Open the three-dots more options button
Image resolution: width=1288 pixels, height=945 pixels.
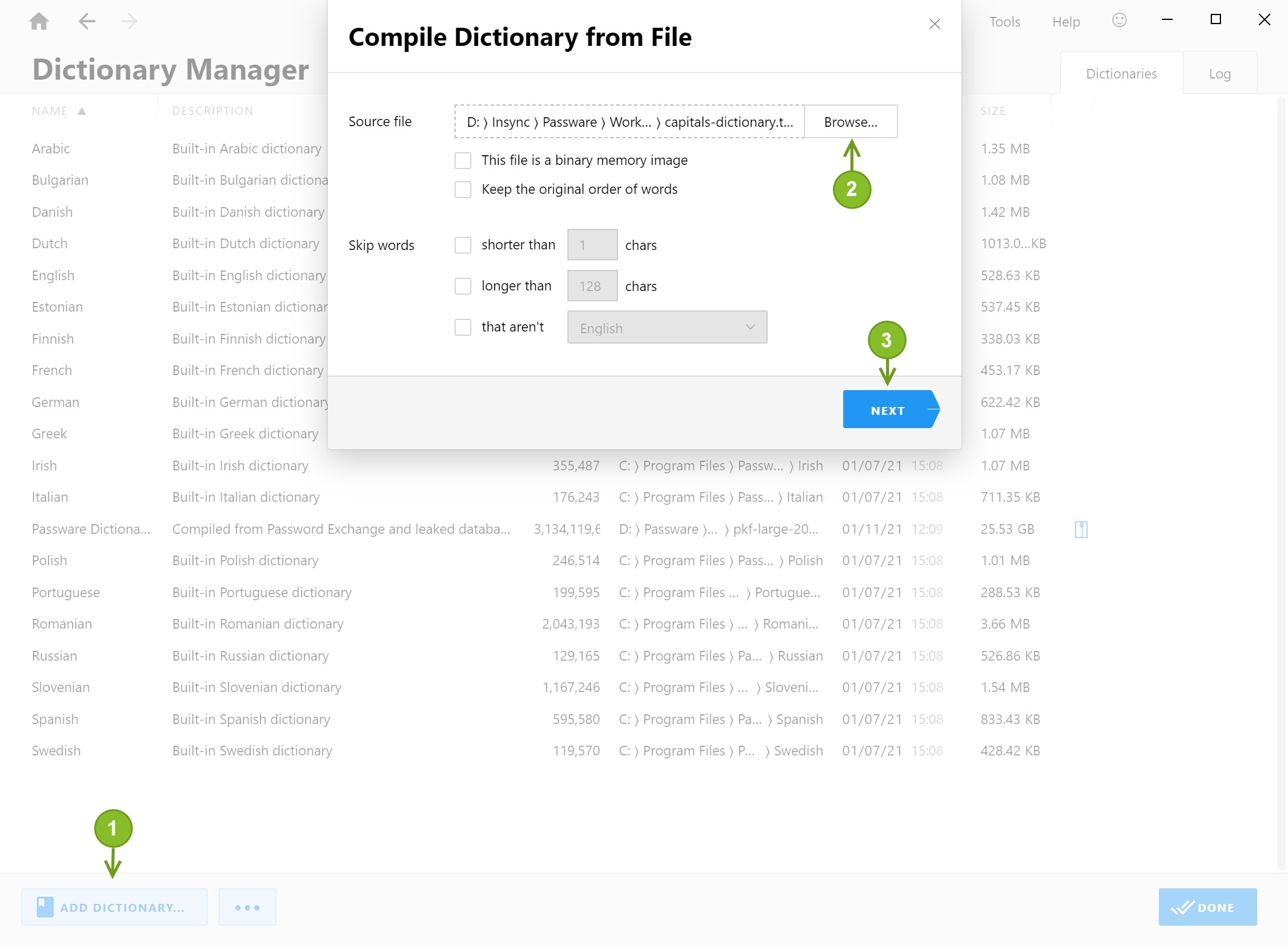[x=247, y=907]
